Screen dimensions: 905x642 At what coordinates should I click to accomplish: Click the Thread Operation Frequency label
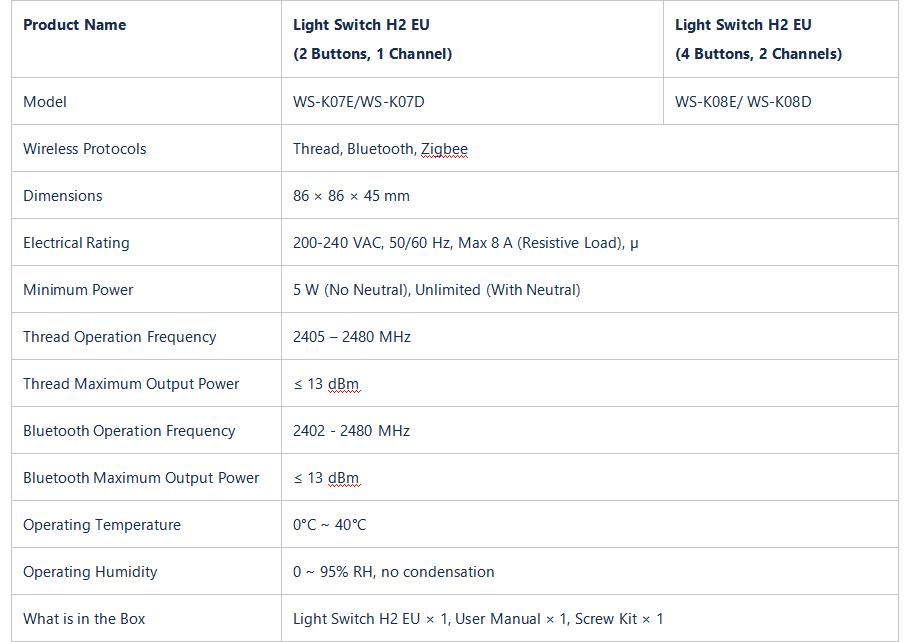(119, 337)
